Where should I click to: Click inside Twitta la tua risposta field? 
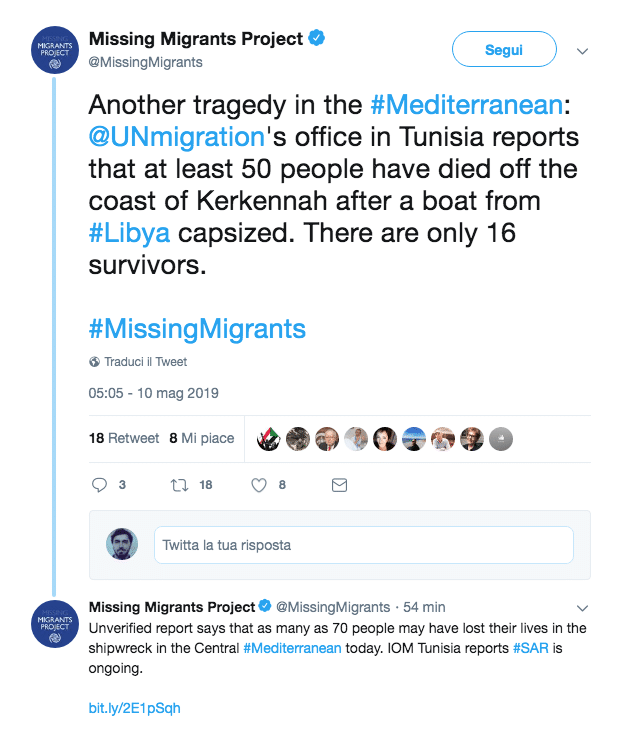[363, 545]
